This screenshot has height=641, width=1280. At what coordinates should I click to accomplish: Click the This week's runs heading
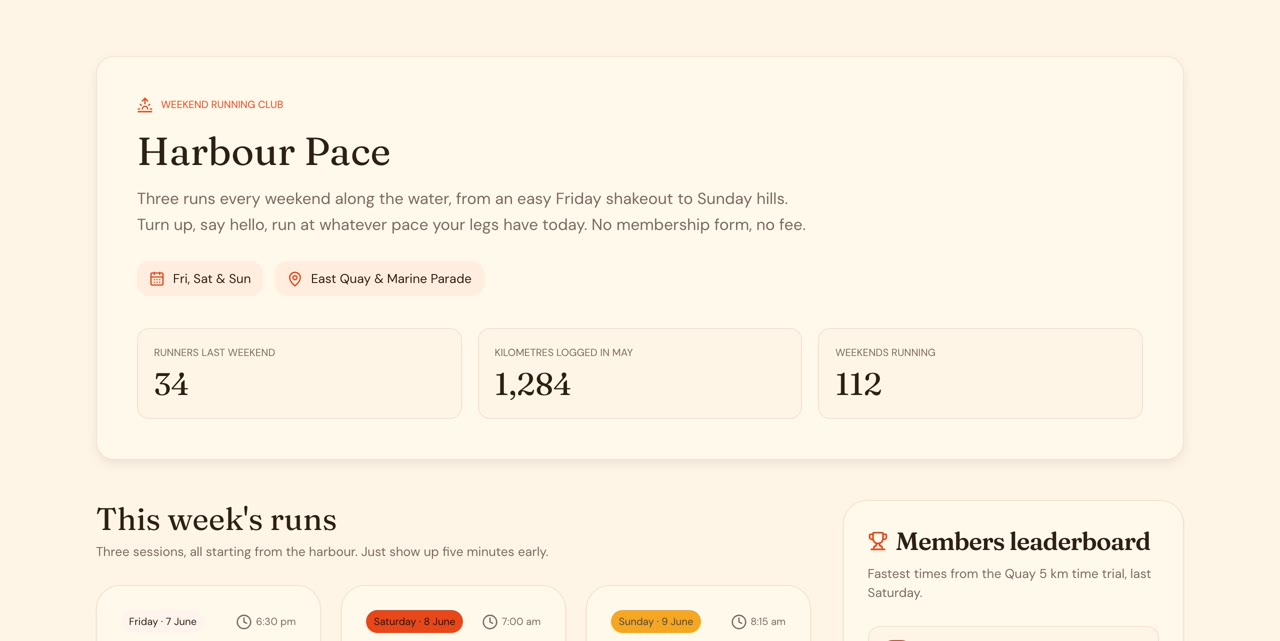click(x=216, y=519)
